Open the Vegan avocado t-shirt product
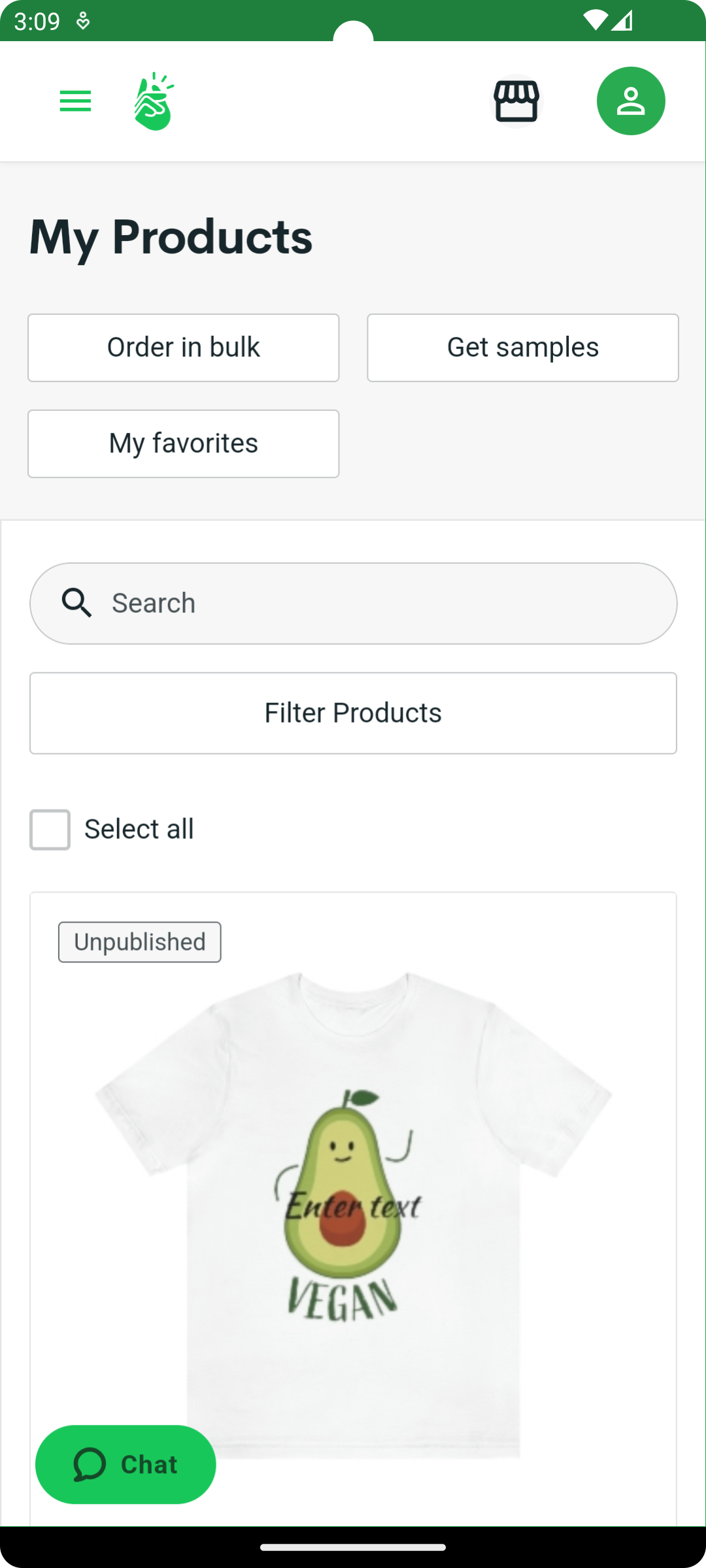 353,1209
